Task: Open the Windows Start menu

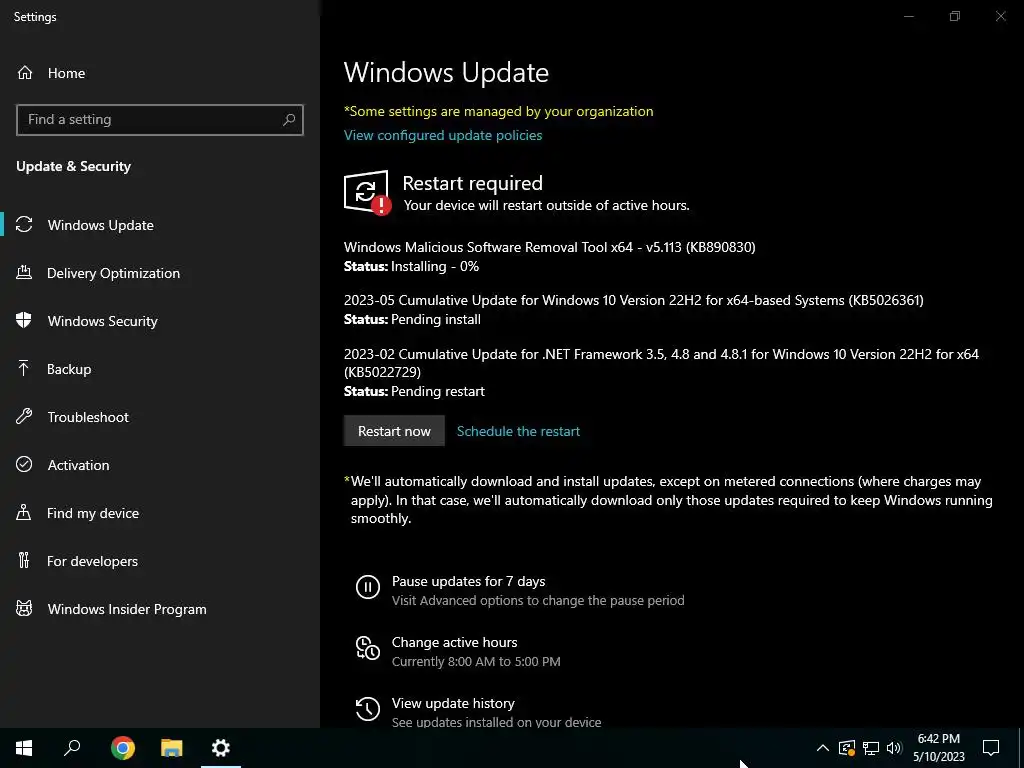Action: (24, 748)
